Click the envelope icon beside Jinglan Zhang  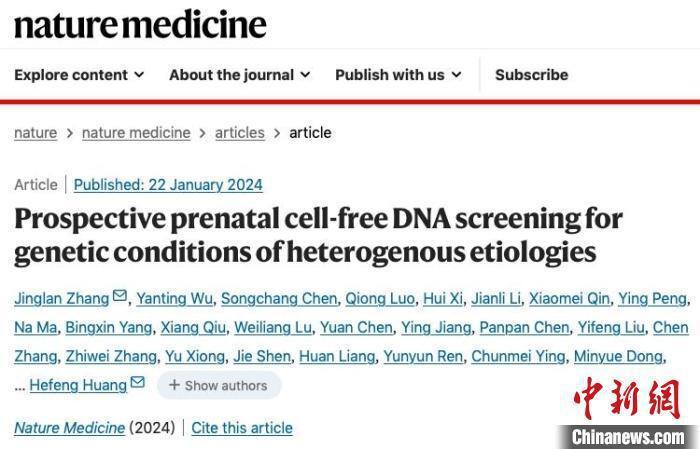tap(120, 296)
